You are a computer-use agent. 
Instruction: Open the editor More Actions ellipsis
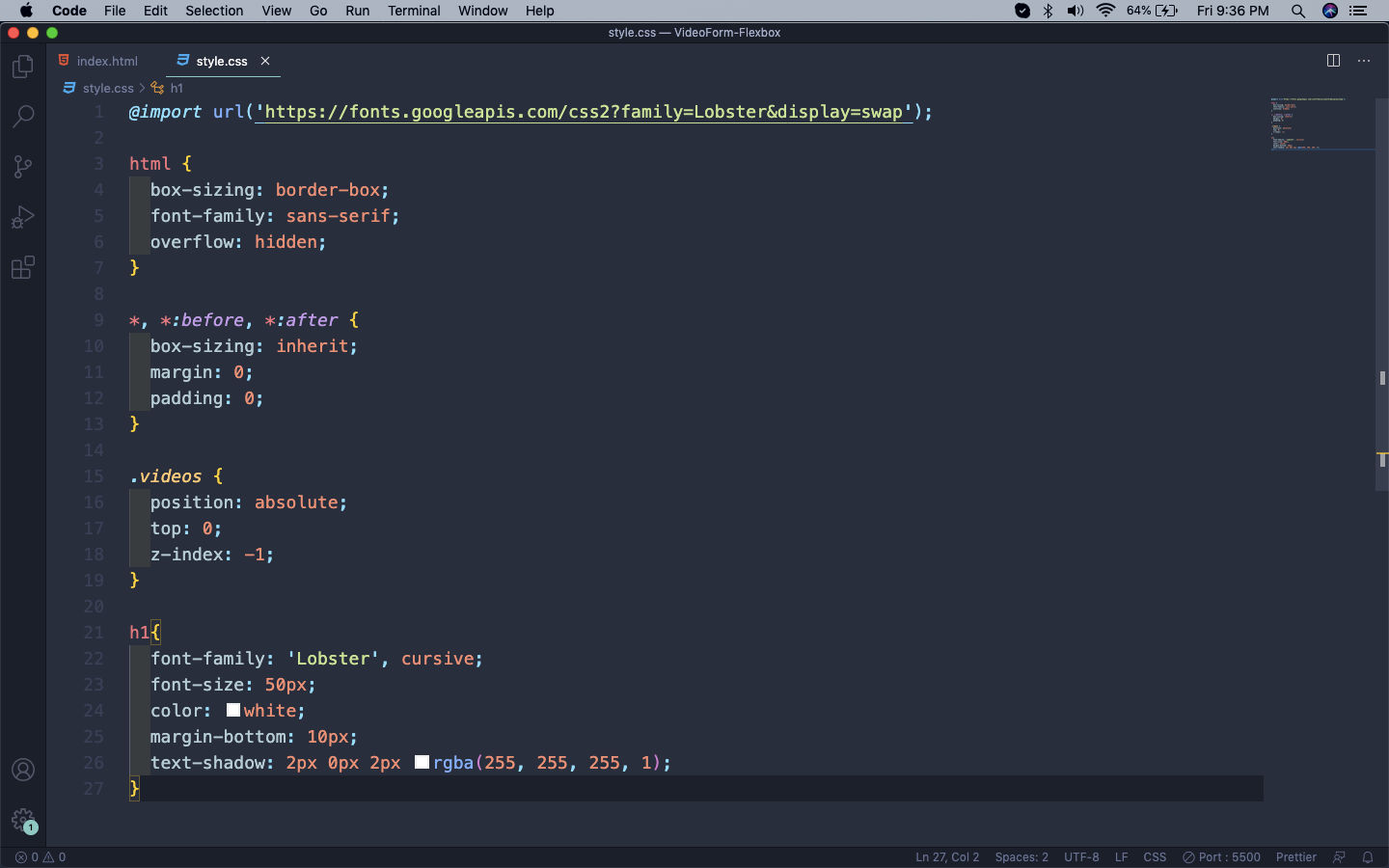click(1364, 61)
